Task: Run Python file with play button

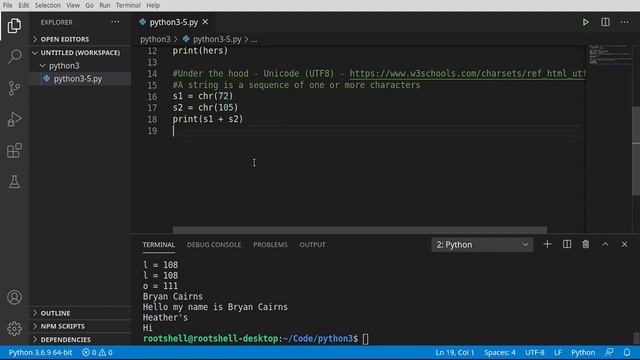Action: [586, 22]
